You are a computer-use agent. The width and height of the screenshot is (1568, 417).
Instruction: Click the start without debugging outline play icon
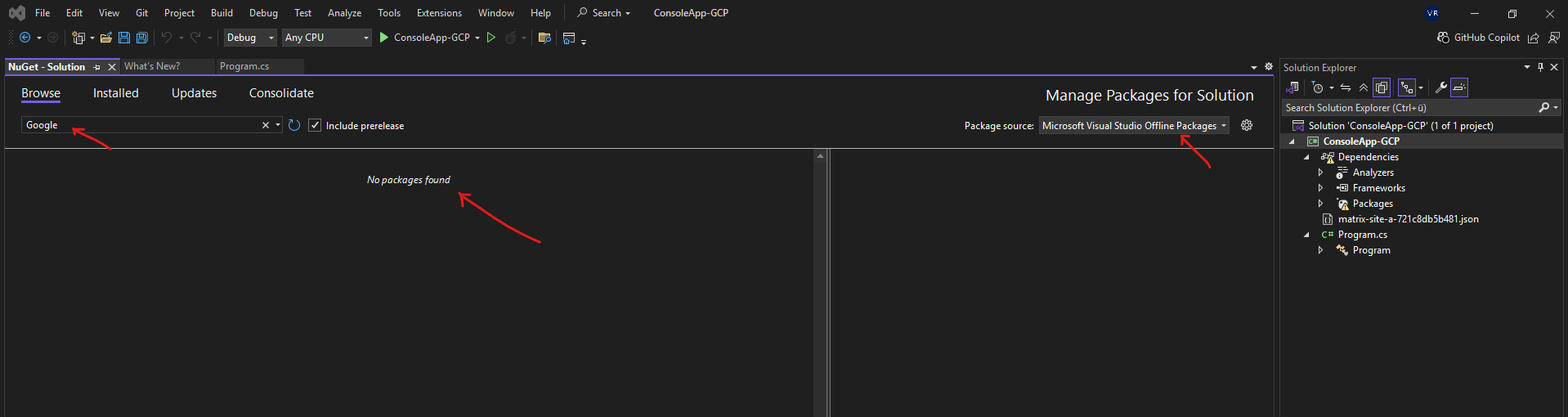[491, 38]
